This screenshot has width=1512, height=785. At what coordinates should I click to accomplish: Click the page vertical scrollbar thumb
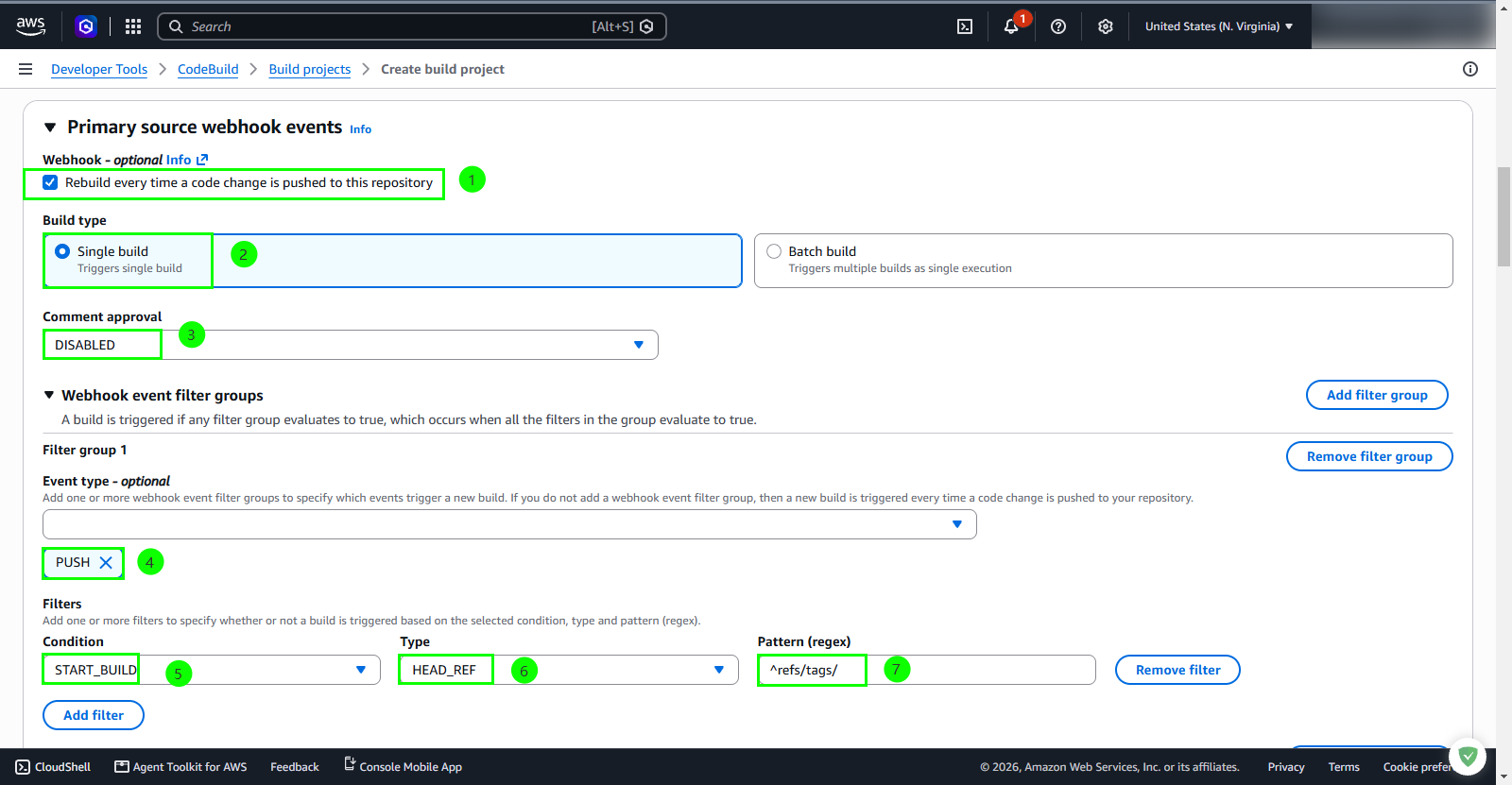coord(1503,217)
